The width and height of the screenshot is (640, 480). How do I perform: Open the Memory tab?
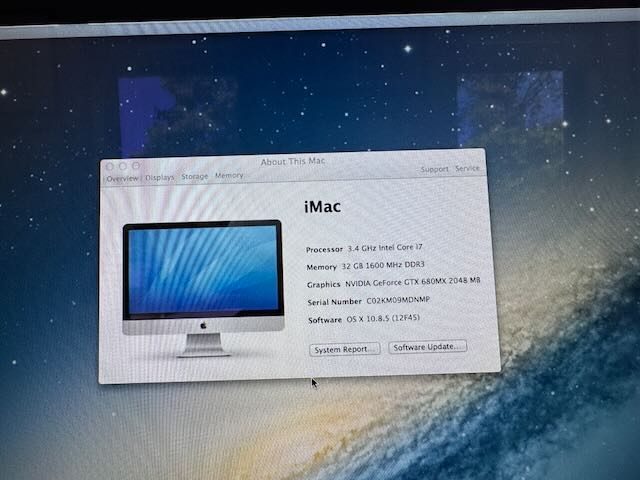click(x=229, y=175)
